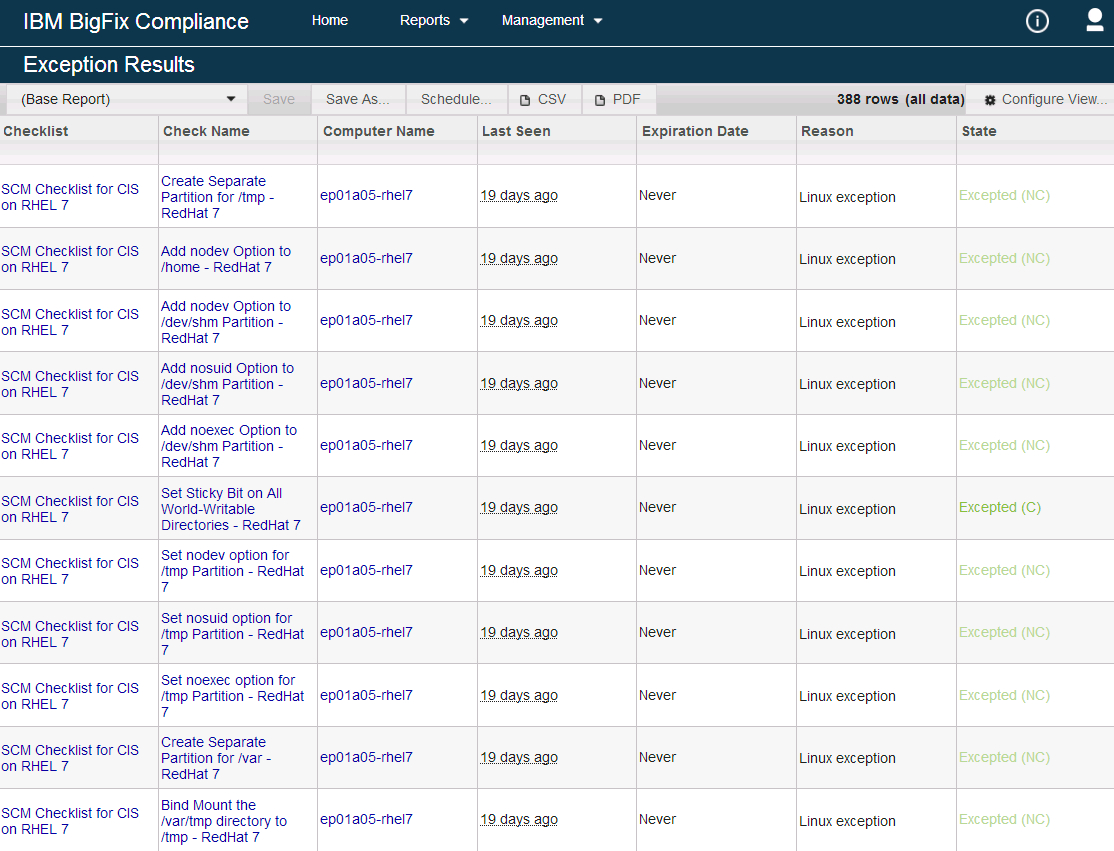This screenshot has width=1114, height=851.
Task: Sort by Reason column header
Action: [827, 131]
